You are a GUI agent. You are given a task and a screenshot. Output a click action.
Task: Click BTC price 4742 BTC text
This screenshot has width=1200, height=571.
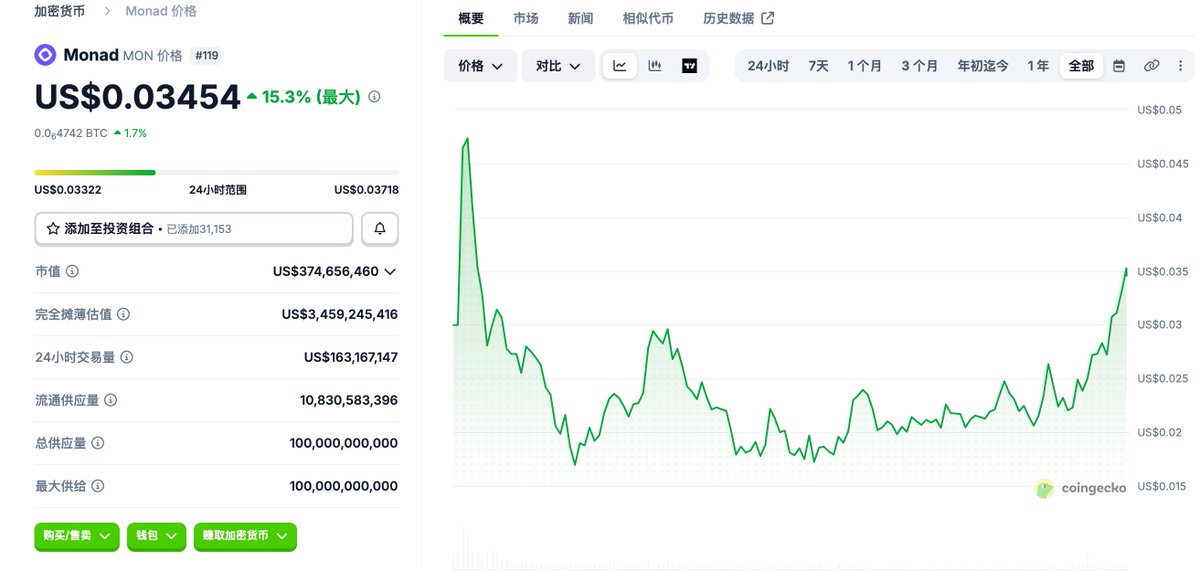tap(70, 133)
